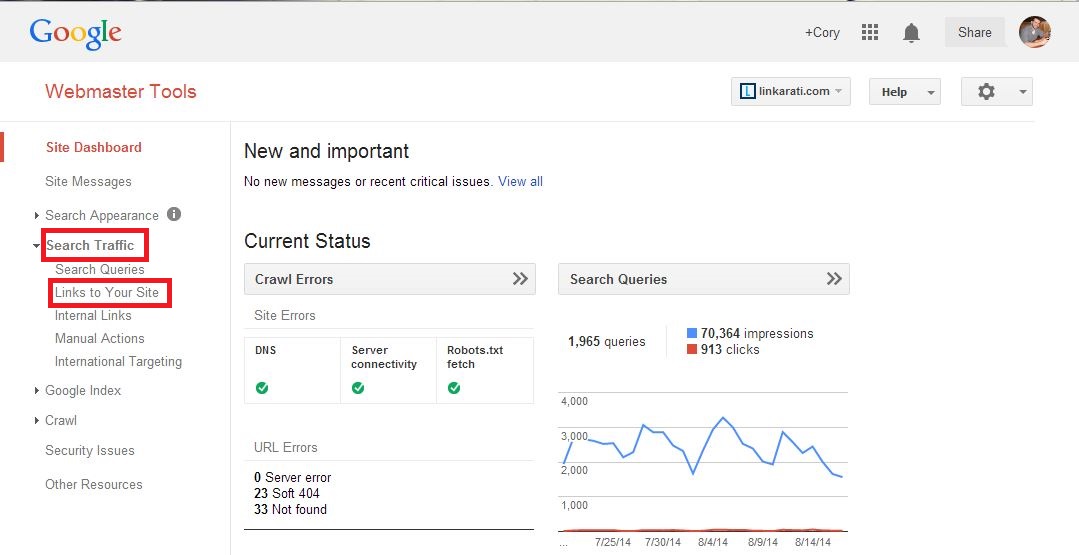1079x555 pixels.
Task: Click the Webmaster Tools title
Action: (120, 91)
